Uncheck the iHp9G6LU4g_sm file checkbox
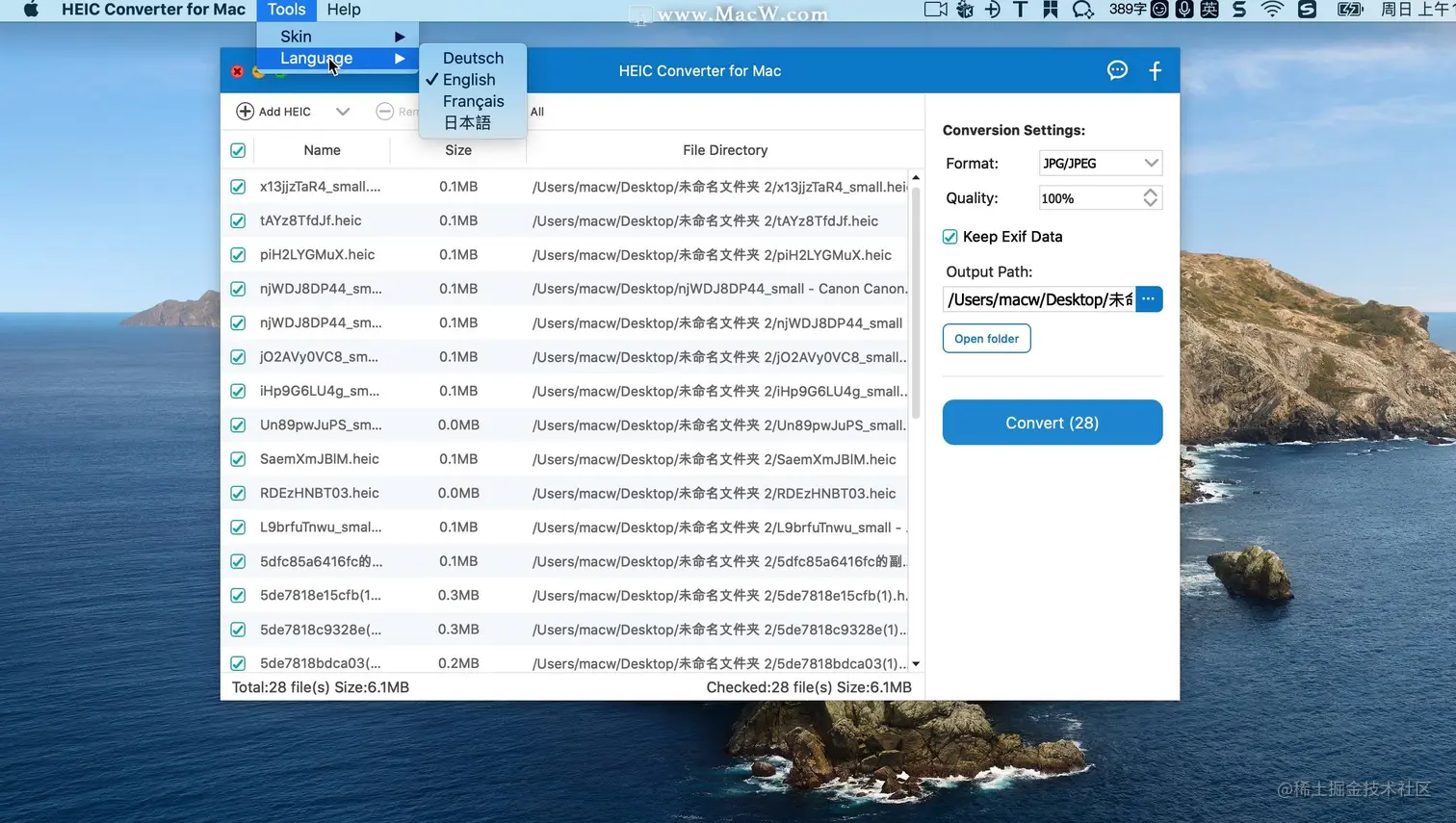 pyautogui.click(x=238, y=391)
